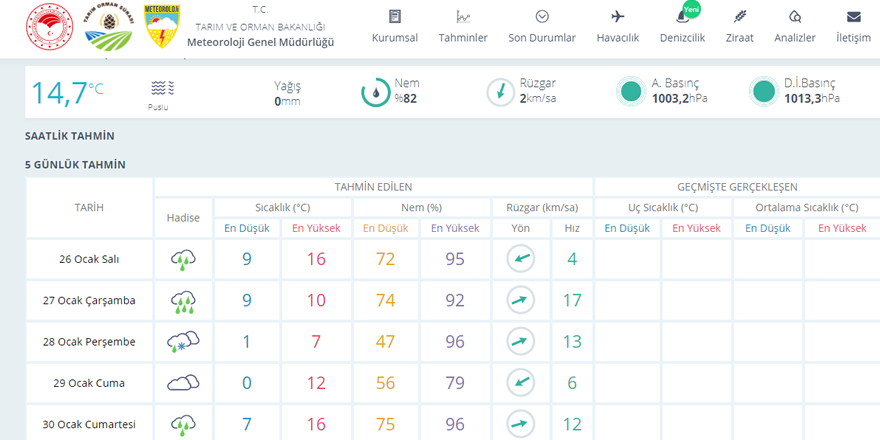
Task: Click the red Turkish ministry emblem logo
Action: click(50, 26)
